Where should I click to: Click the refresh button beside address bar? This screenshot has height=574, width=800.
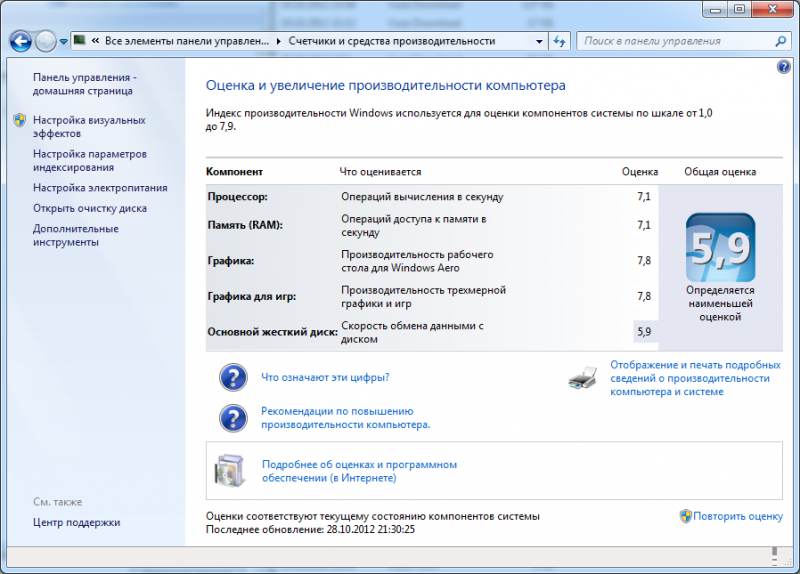point(559,41)
